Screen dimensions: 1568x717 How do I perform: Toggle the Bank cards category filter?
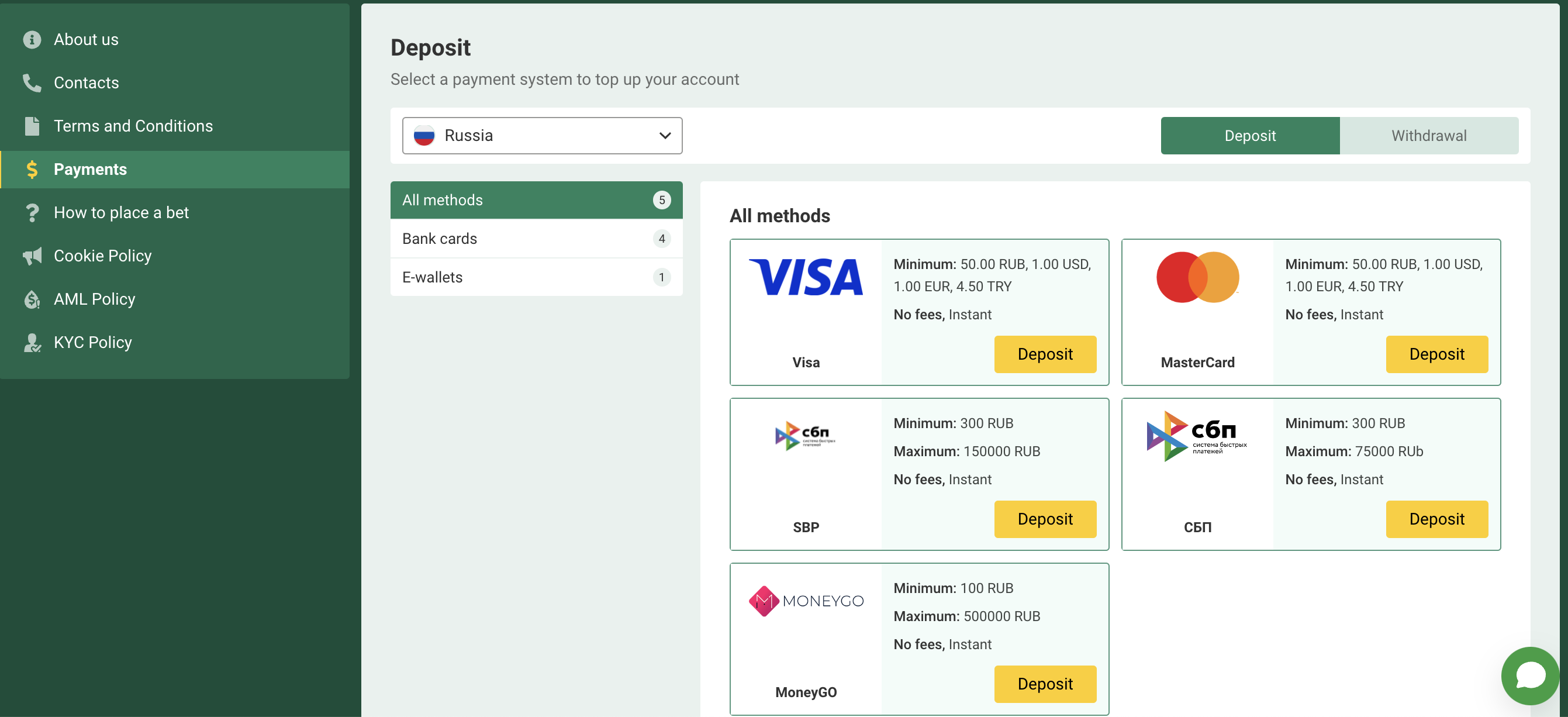click(x=536, y=238)
